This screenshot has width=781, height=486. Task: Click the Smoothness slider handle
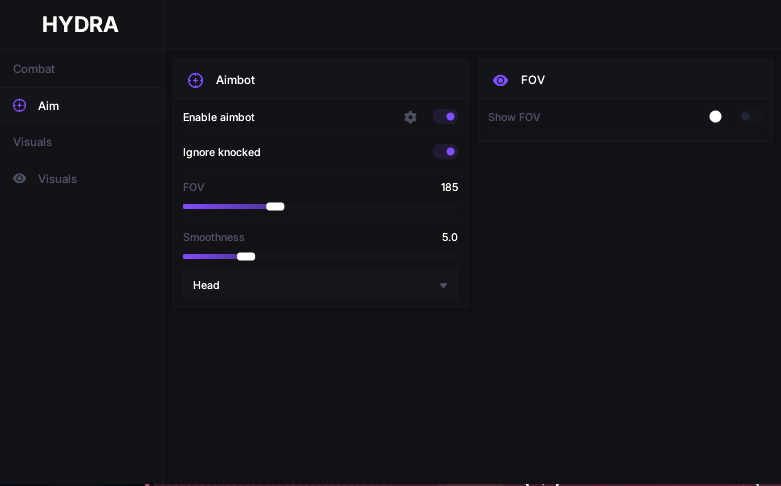click(x=246, y=256)
